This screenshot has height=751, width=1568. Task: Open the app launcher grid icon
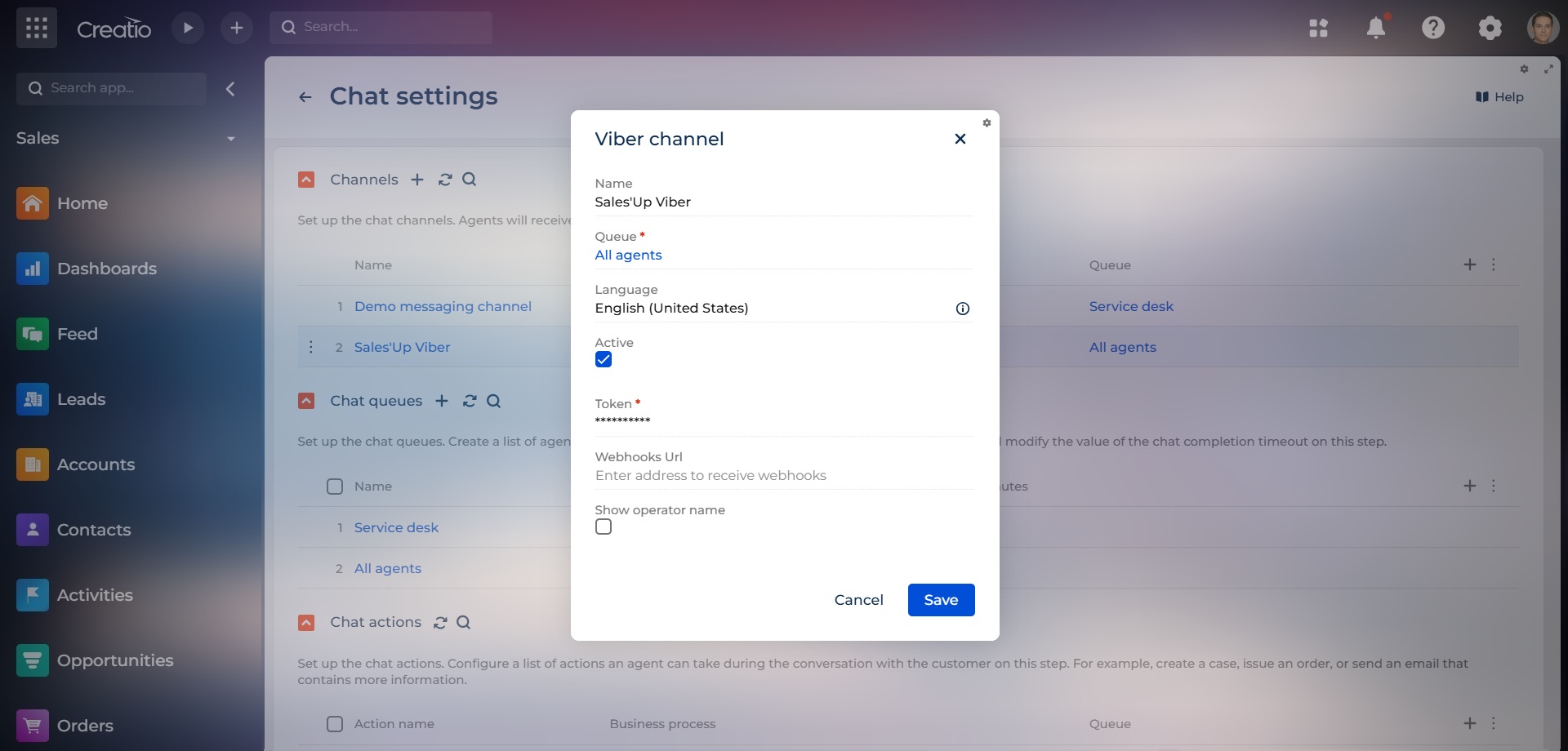pos(37,28)
